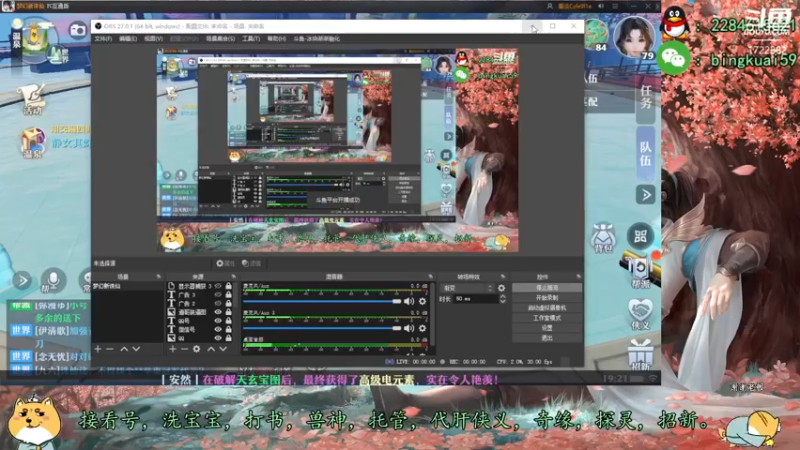Toggle lock on 微信号 source
The width and height of the screenshot is (800, 450).
tap(229, 330)
